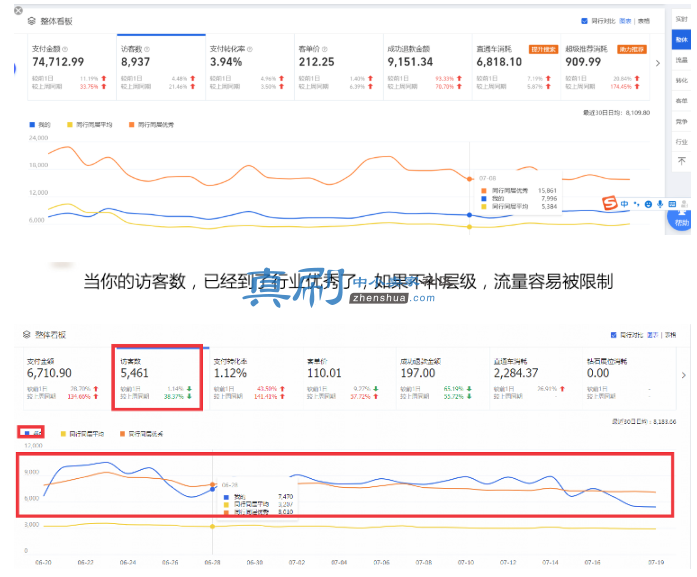Viewport: 697px width, 577px height.
Task: Close the overlay with the round X icon
Action: pyautogui.click(x=18, y=10)
